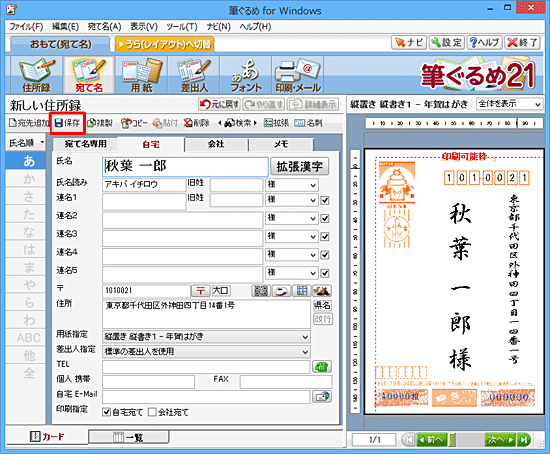The width and height of the screenshot is (550, 454).
Task: Toggle the 連名3 print checkbox
Action: click(325, 237)
